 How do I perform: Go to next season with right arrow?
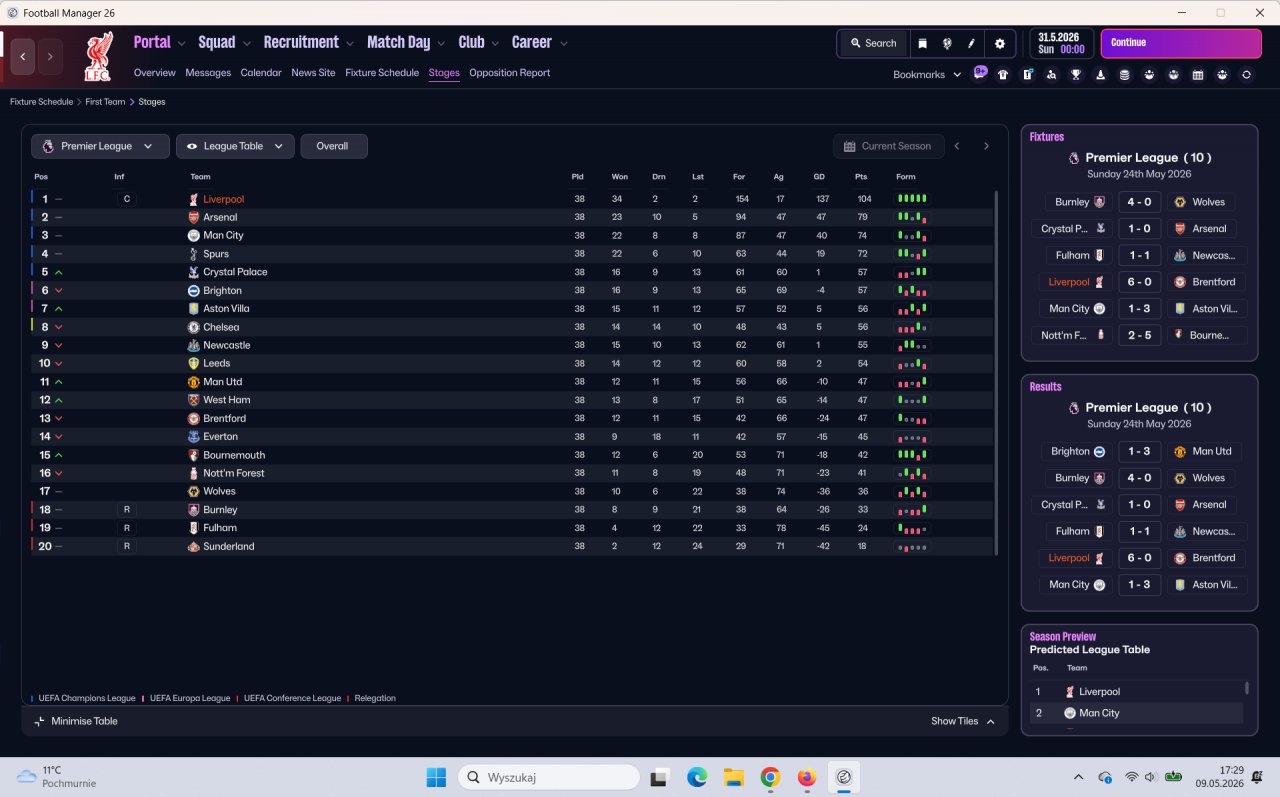986,146
